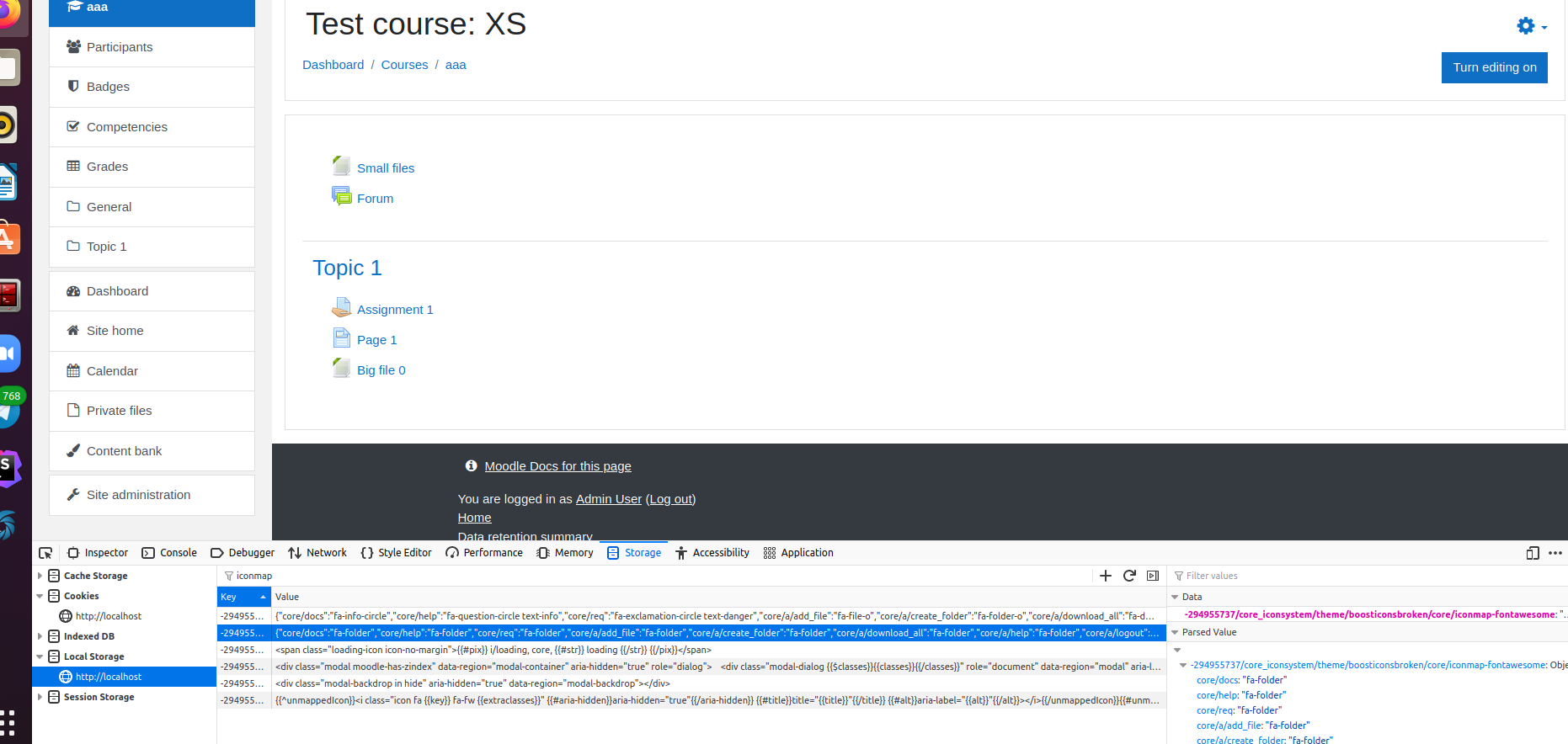The height and width of the screenshot is (744, 1568).
Task: Sort storage table by Key column
Action: pos(244,597)
